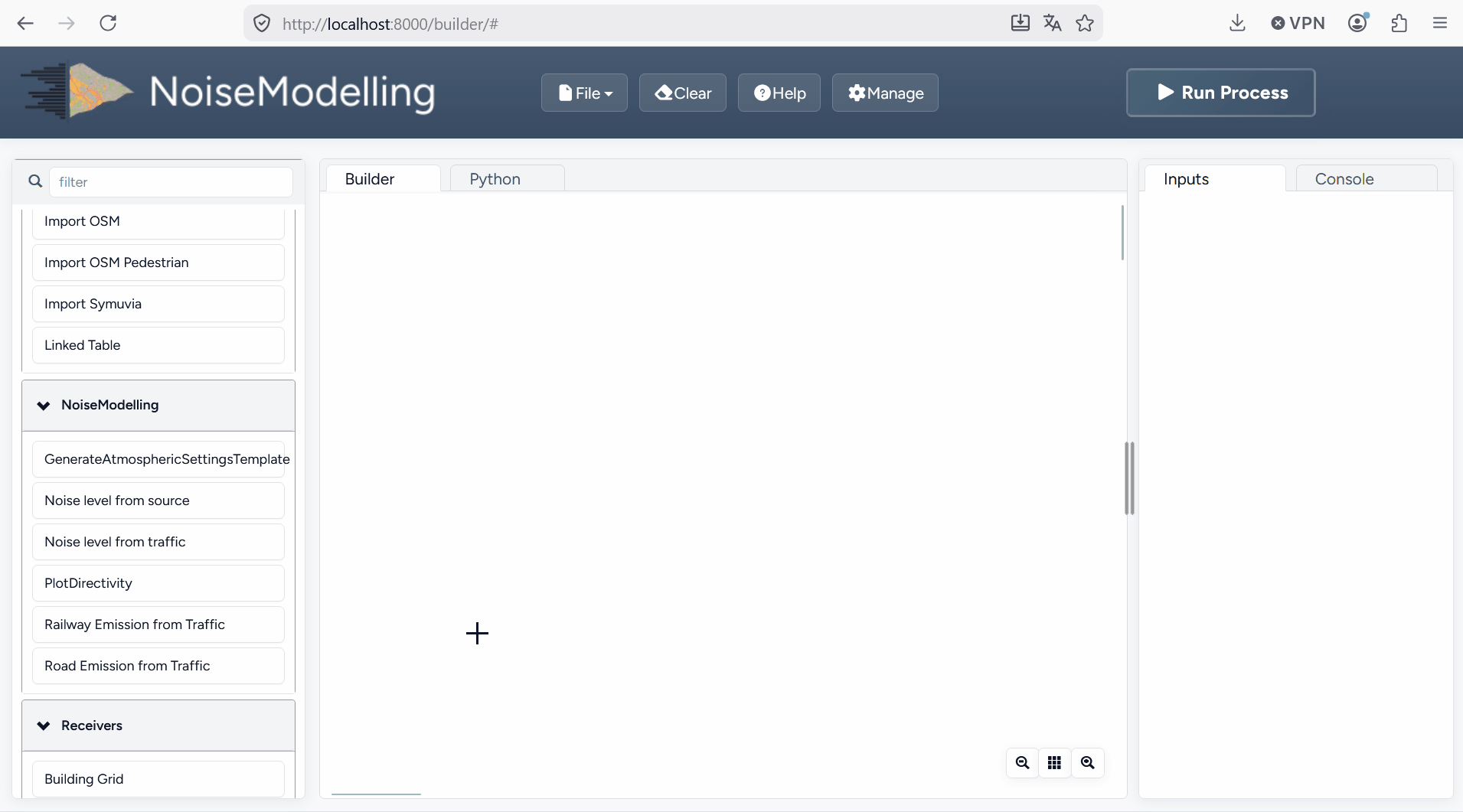Click the canvas vertical scrollbar
This screenshot has width=1463, height=812.
(1122, 233)
